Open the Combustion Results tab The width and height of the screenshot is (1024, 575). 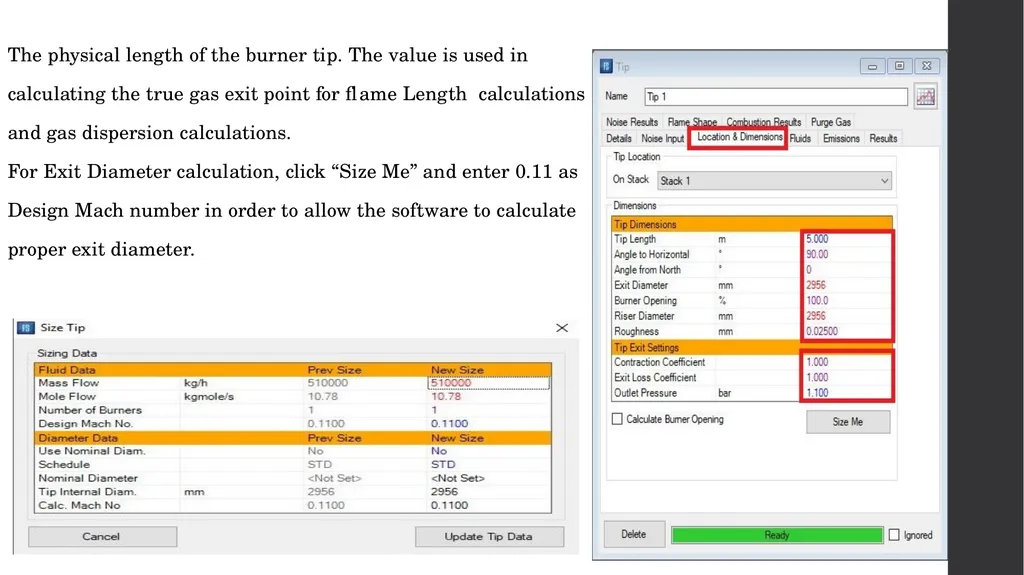(x=763, y=122)
